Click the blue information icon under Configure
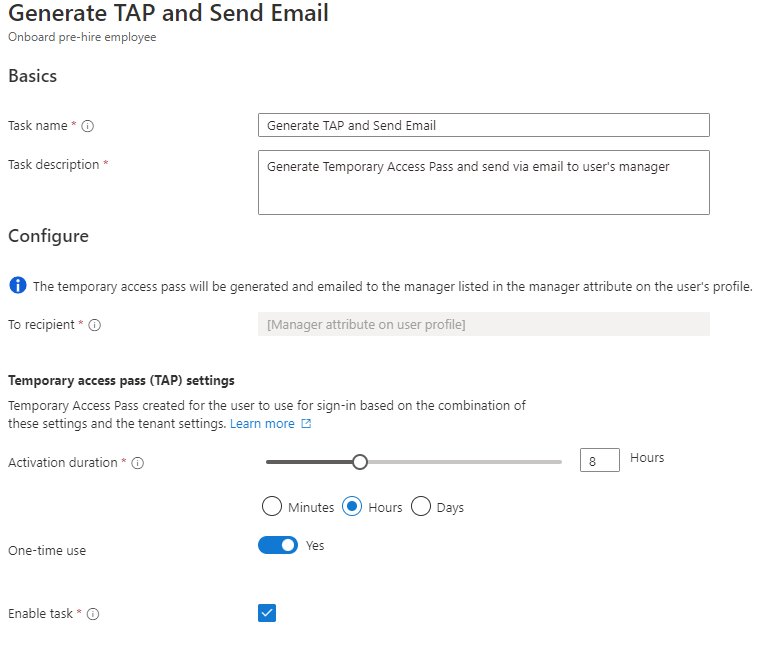Screen dimensions: 775x647 18,286
